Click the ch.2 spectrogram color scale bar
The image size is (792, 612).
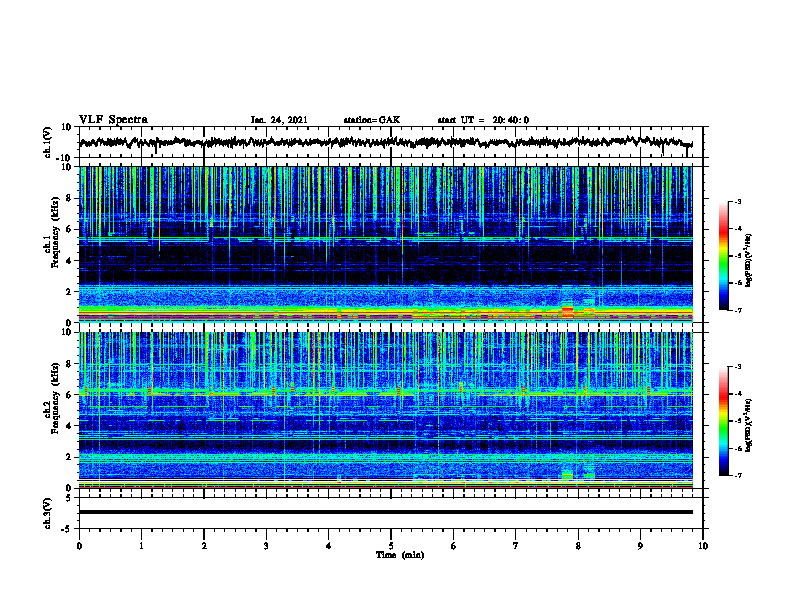coord(724,421)
